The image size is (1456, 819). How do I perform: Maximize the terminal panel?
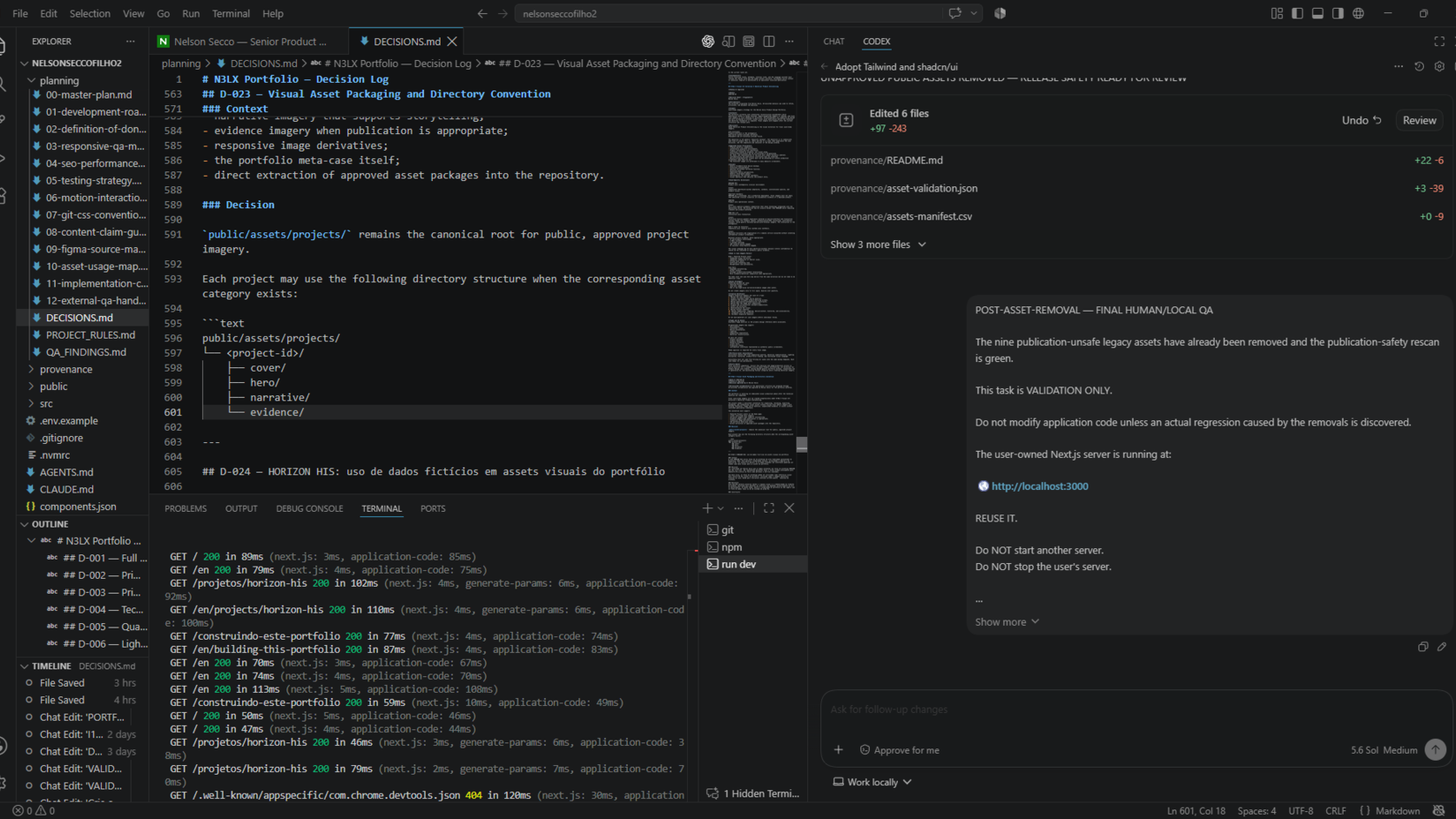click(769, 508)
